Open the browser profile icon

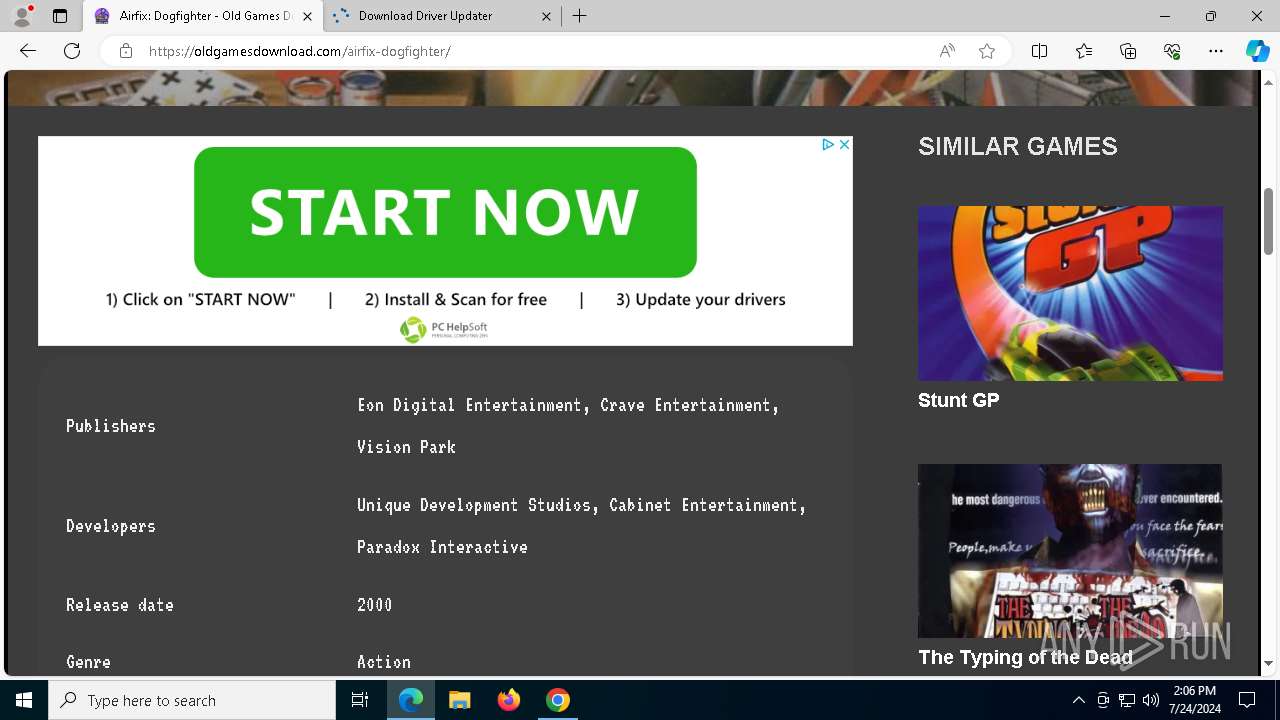click(22, 16)
